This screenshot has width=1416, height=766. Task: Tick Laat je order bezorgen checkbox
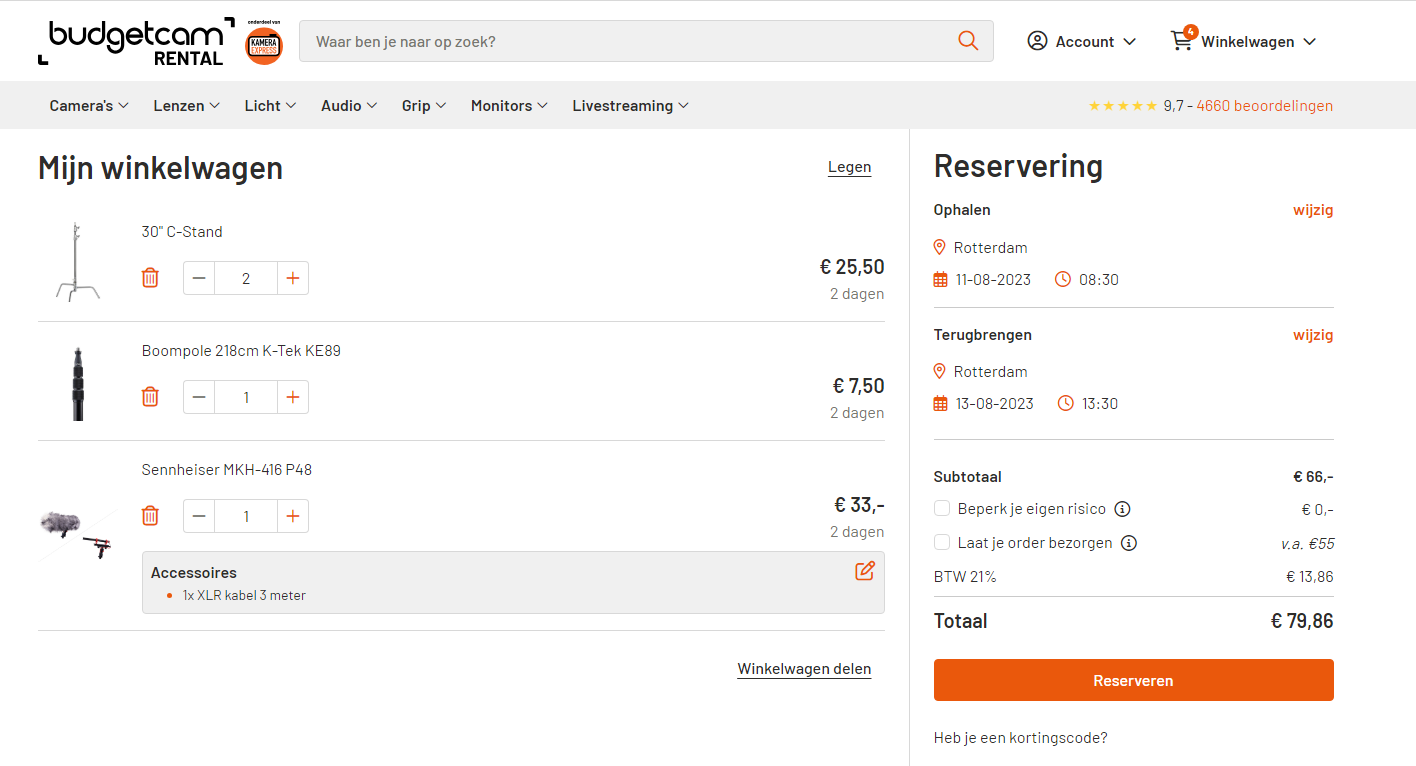tap(942, 543)
